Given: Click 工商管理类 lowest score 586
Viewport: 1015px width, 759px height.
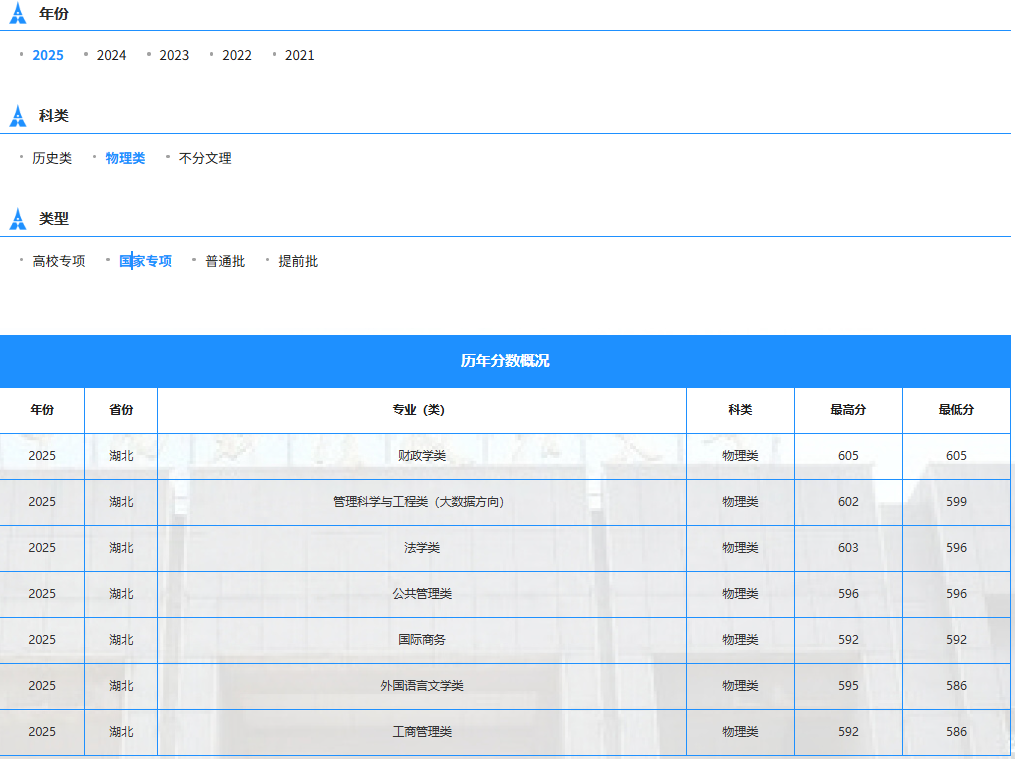Looking at the screenshot, I should point(956,732).
